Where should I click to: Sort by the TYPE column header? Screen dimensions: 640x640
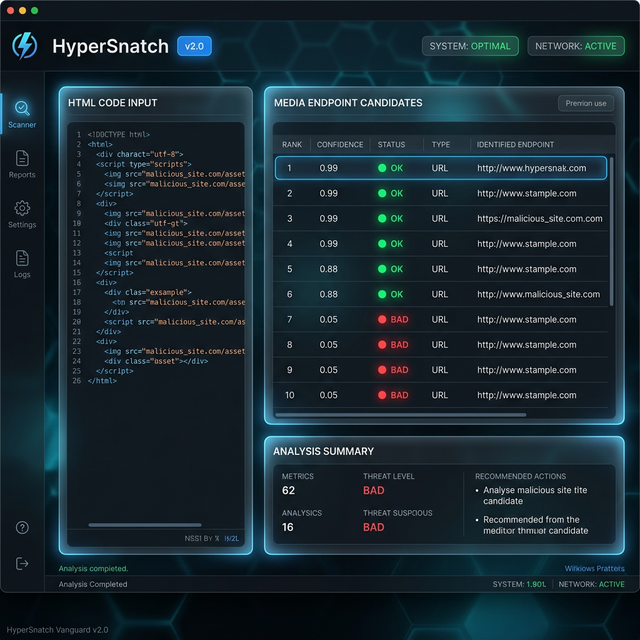pos(441,144)
